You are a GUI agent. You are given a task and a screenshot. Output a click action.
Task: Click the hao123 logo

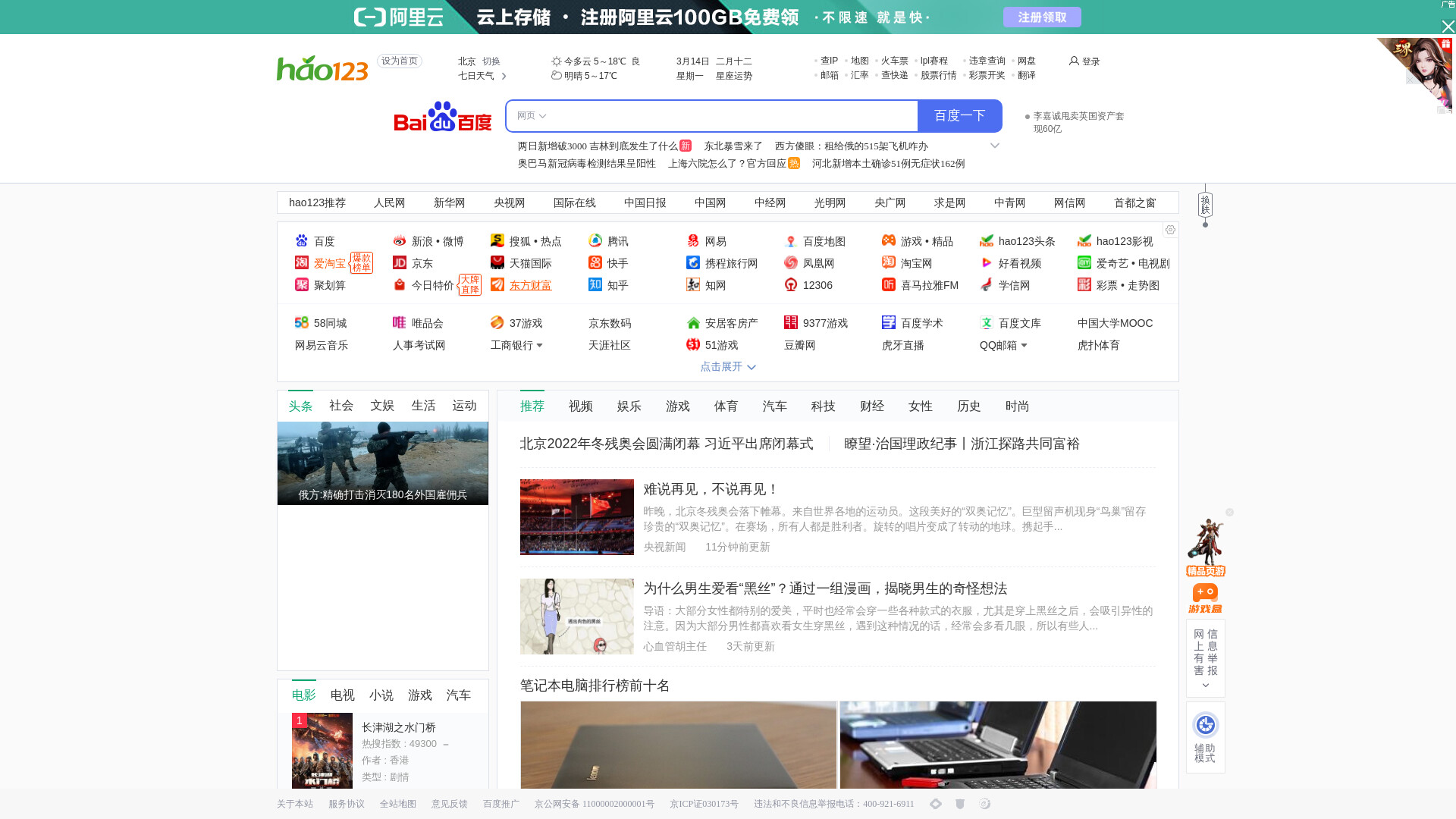(322, 67)
